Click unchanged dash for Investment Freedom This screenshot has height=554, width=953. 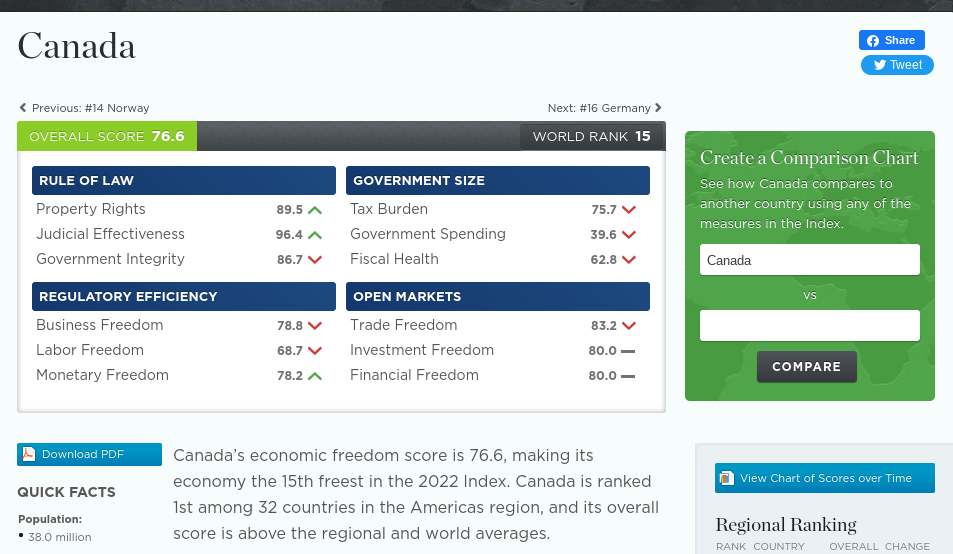628,351
